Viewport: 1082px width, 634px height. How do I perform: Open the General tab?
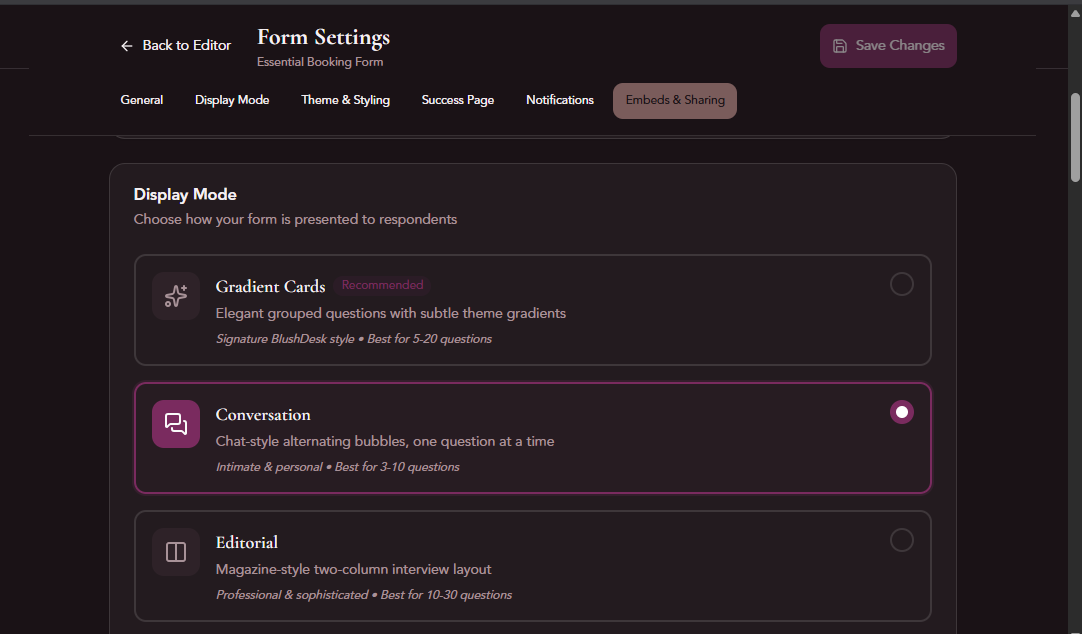pos(142,100)
